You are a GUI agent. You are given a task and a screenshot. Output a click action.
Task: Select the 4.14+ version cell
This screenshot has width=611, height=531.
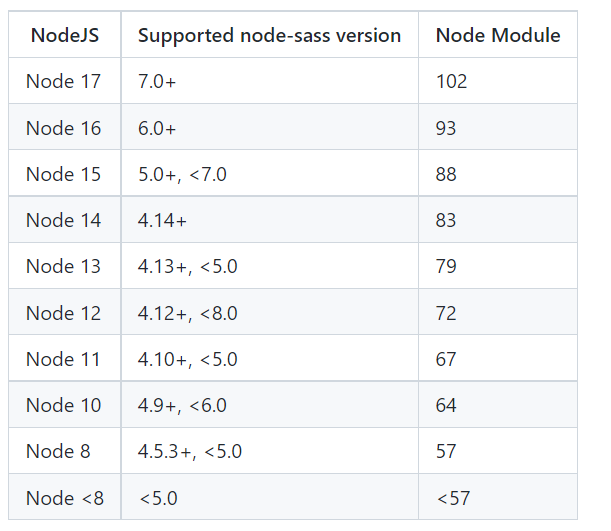click(162, 220)
